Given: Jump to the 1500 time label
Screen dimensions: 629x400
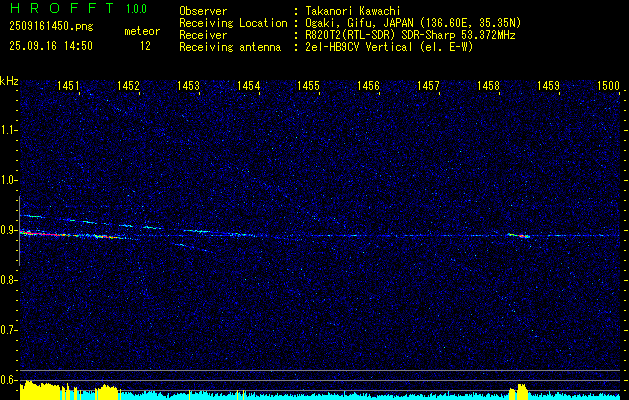Looking at the screenshot, I should pyautogui.click(x=608, y=87).
